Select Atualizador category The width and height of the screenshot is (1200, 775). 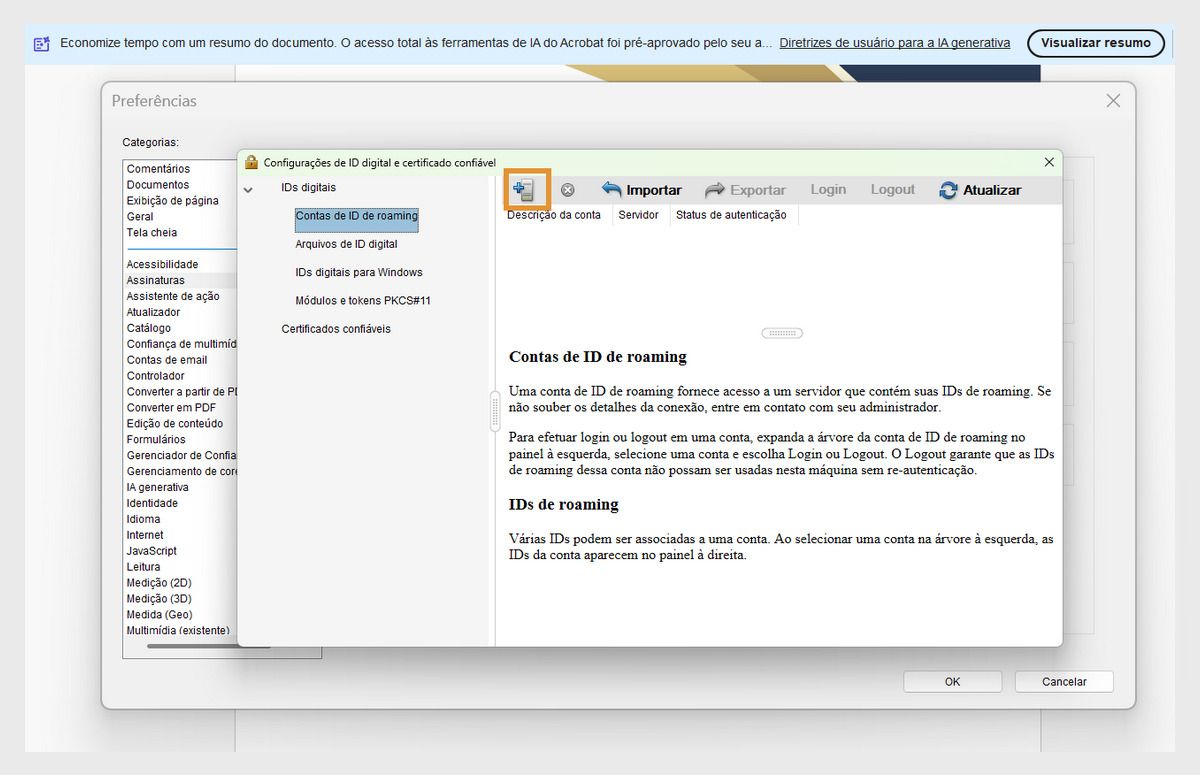[x=153, y=313]
